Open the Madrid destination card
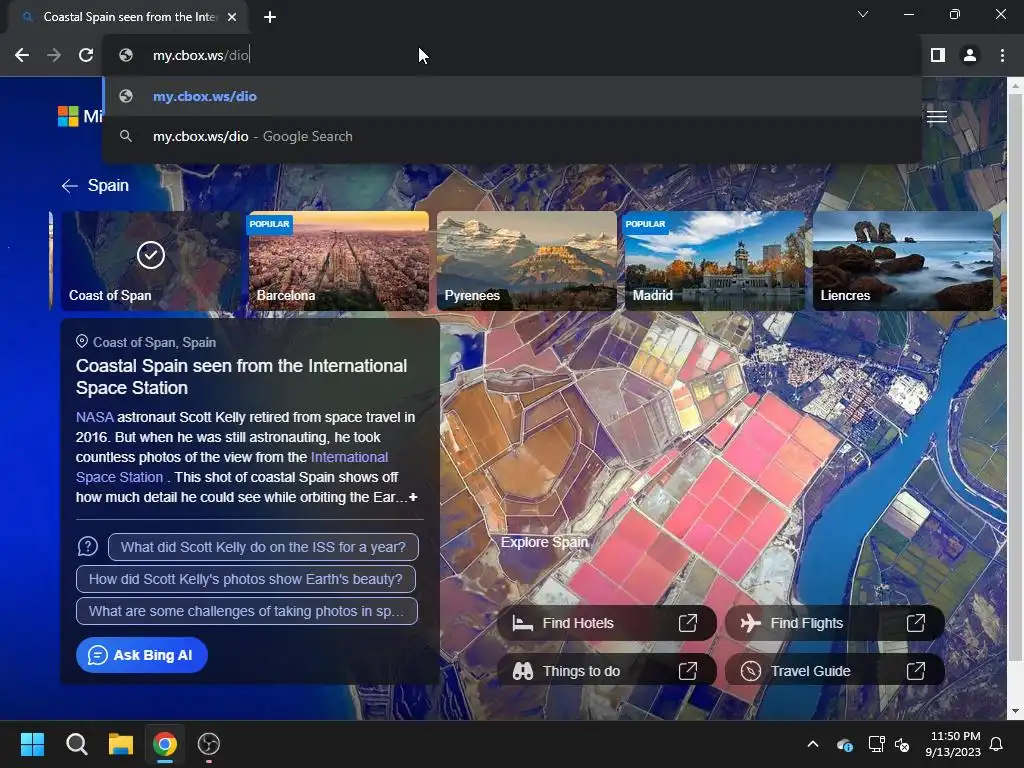1024x768 pixels. (715, 260)
